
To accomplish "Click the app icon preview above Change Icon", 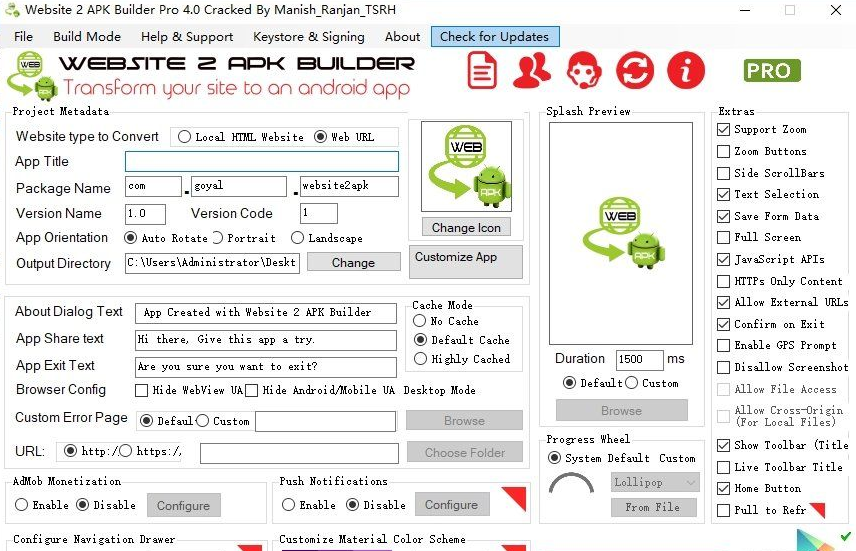I will (x=466, y=167).
